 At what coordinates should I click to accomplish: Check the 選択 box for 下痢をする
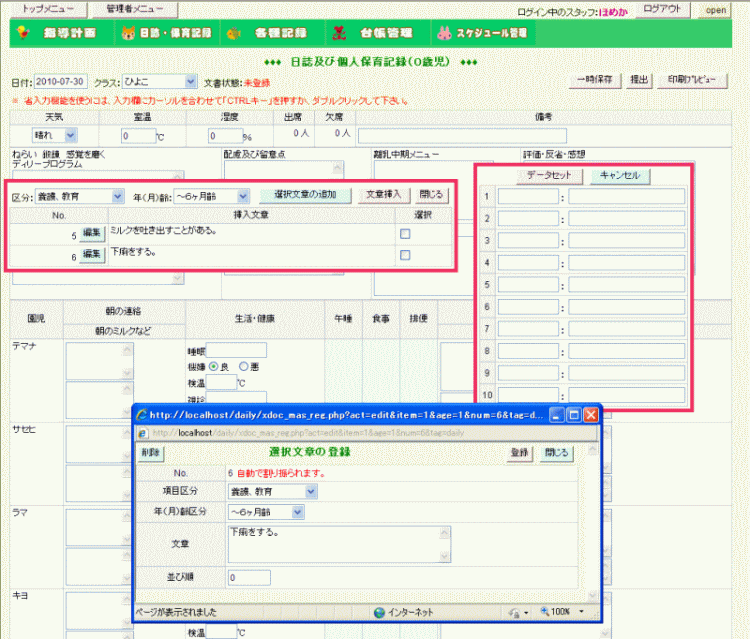[x=404, y=256]
